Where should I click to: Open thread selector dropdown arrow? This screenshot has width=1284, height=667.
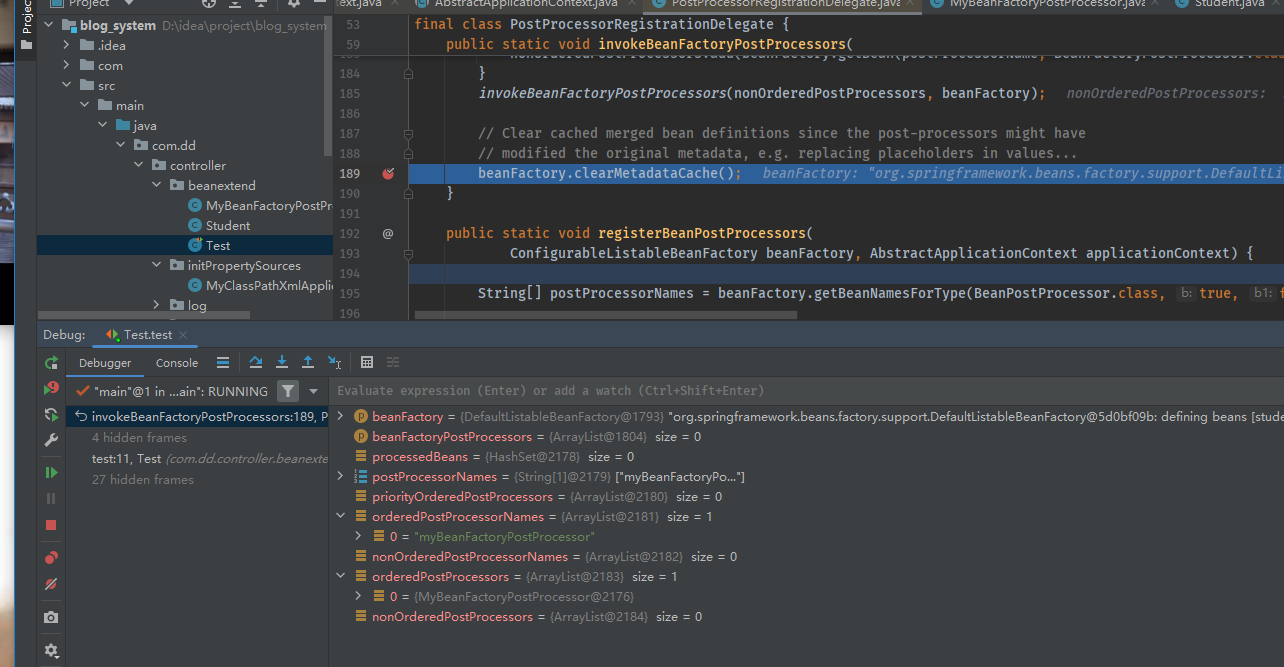[313, 391]
